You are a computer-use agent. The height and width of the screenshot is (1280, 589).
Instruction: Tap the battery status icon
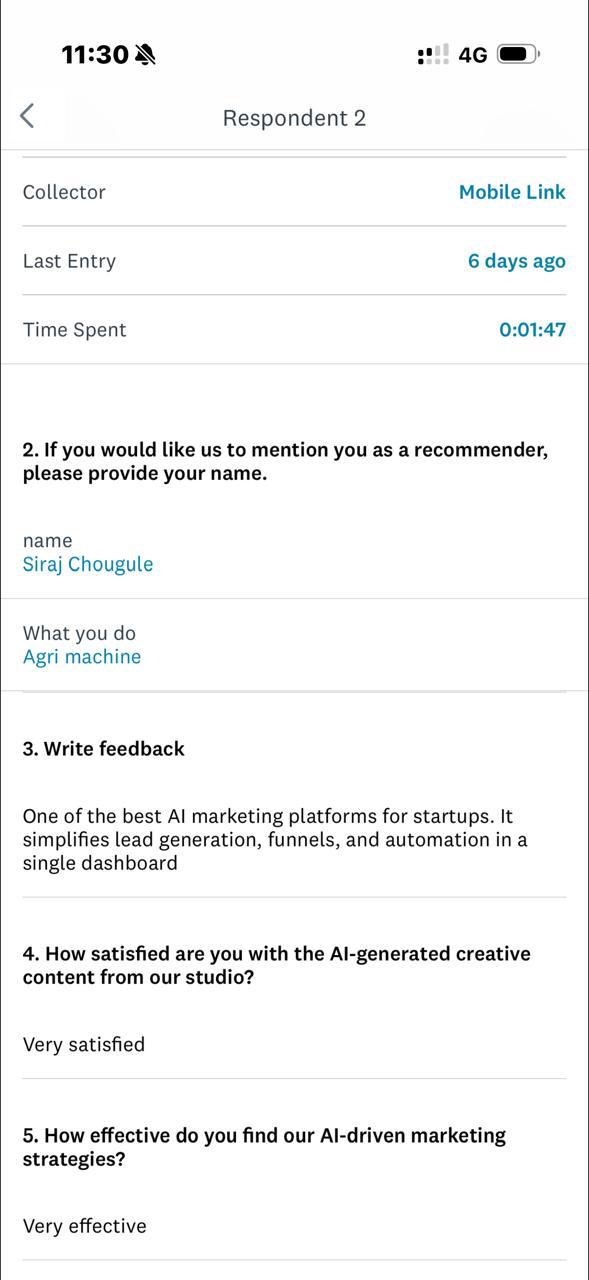pos(518,54)
